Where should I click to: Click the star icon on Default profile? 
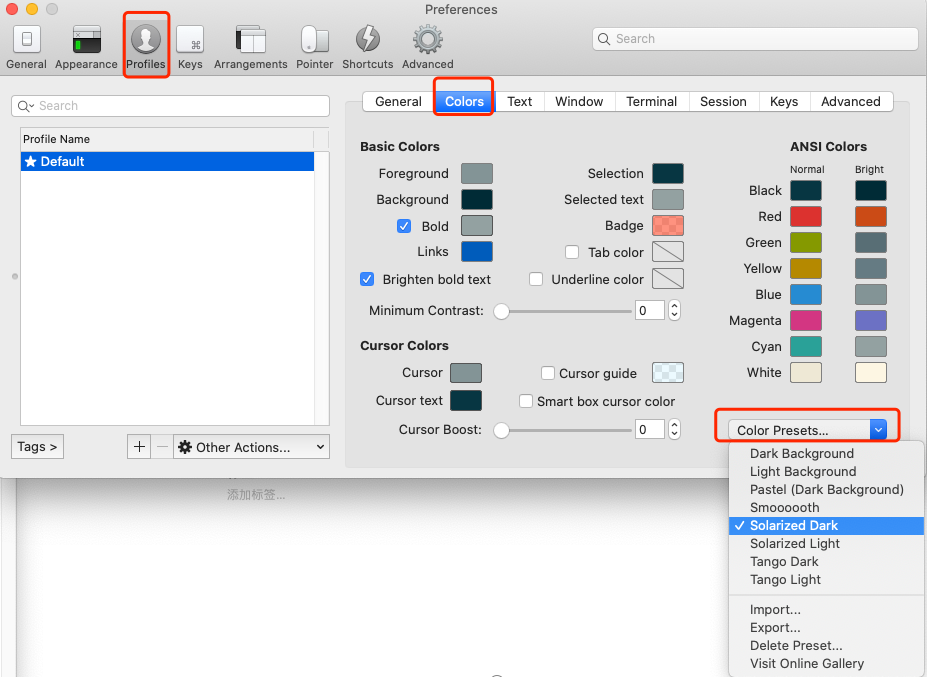(x=31, y=161)
